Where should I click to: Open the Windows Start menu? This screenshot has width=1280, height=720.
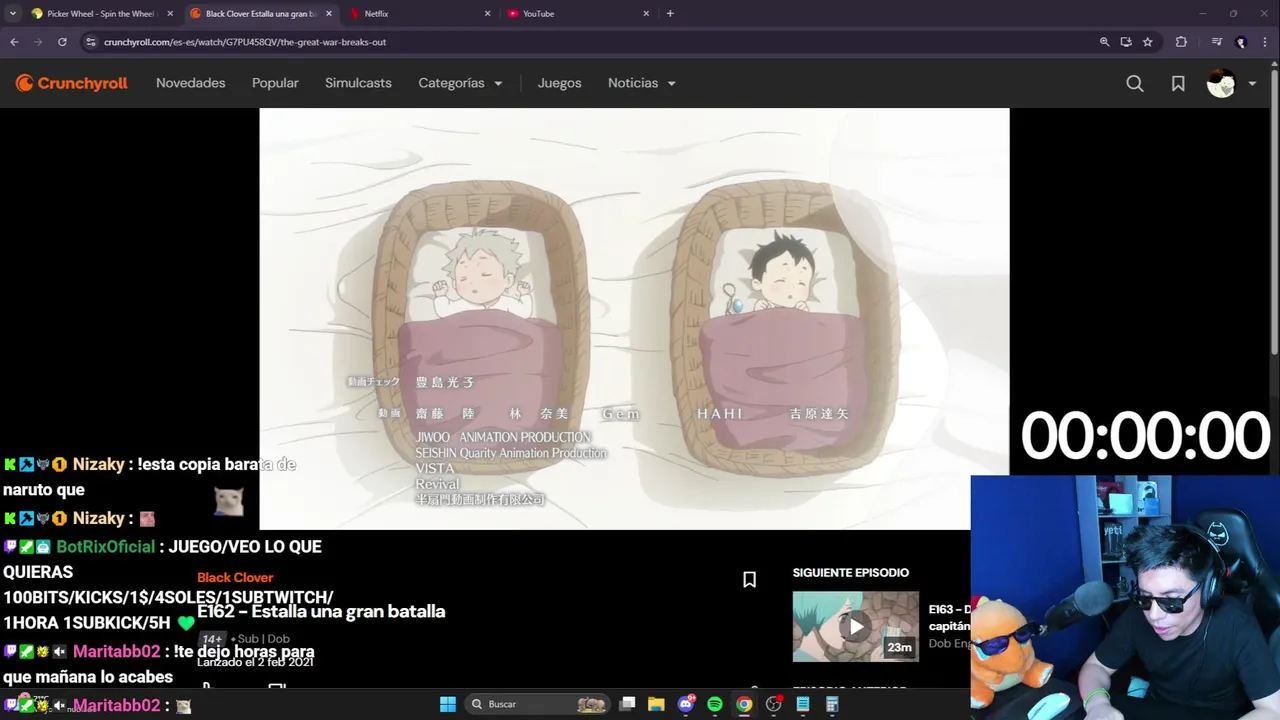pos(447,704)
